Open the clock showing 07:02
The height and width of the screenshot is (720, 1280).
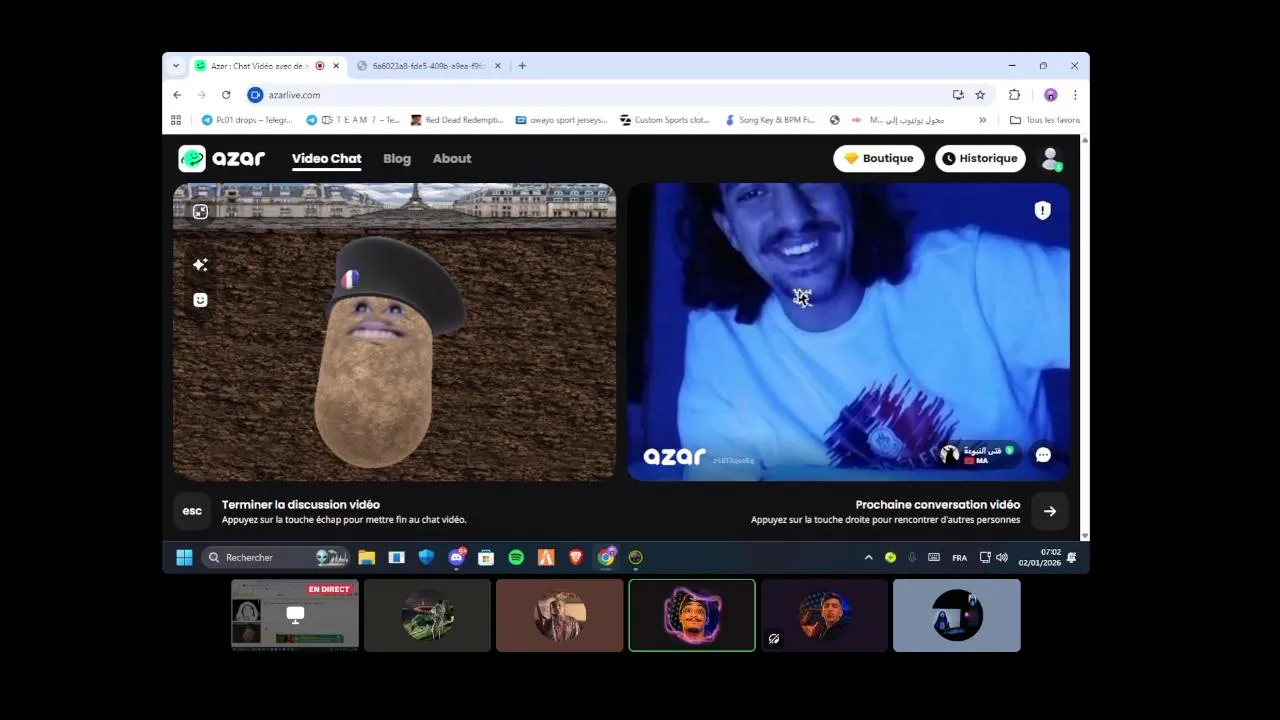click(x=1040, y=557)
